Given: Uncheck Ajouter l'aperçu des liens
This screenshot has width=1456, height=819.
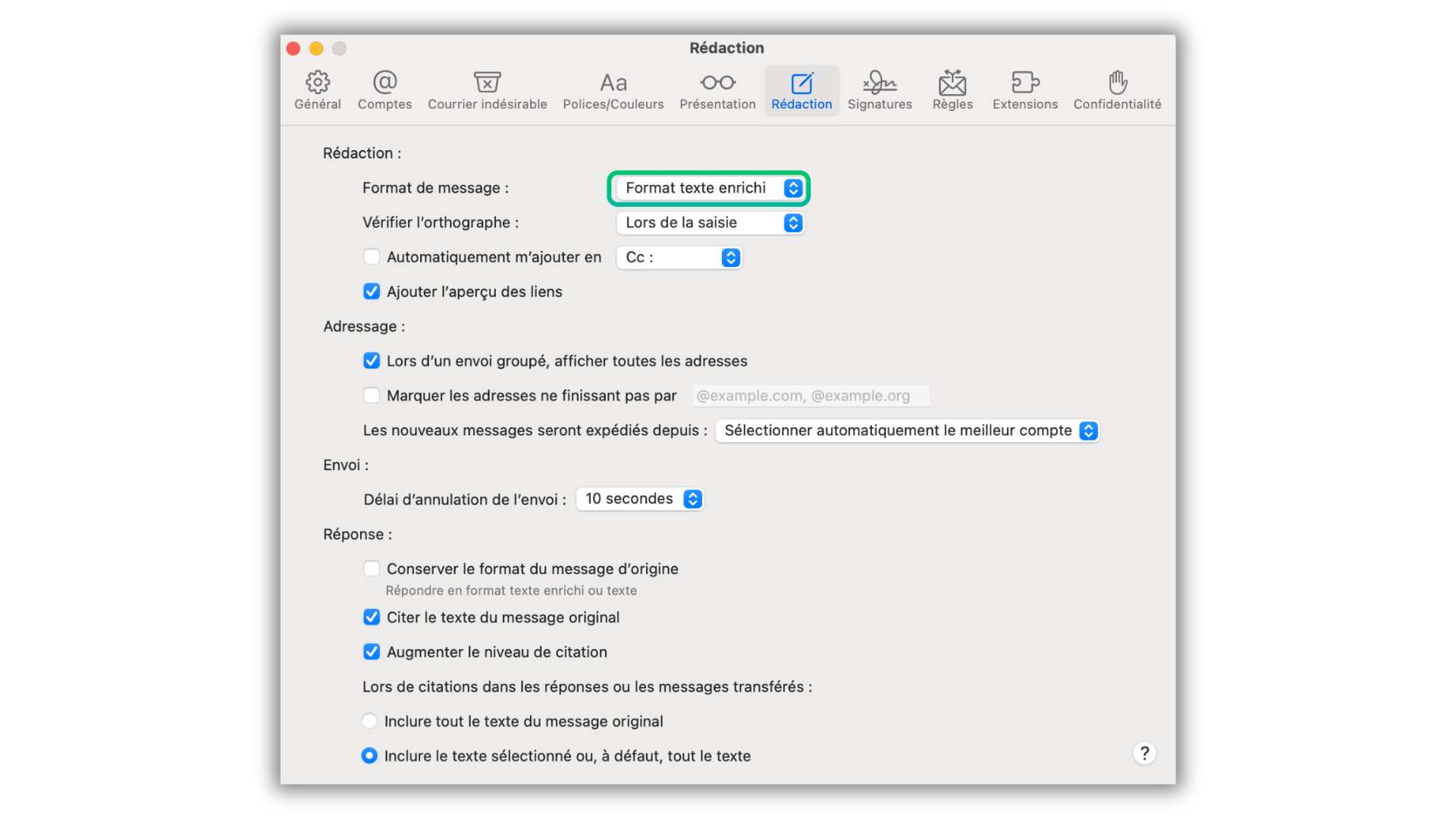Looking at the screenshot, I should [372, 292].
